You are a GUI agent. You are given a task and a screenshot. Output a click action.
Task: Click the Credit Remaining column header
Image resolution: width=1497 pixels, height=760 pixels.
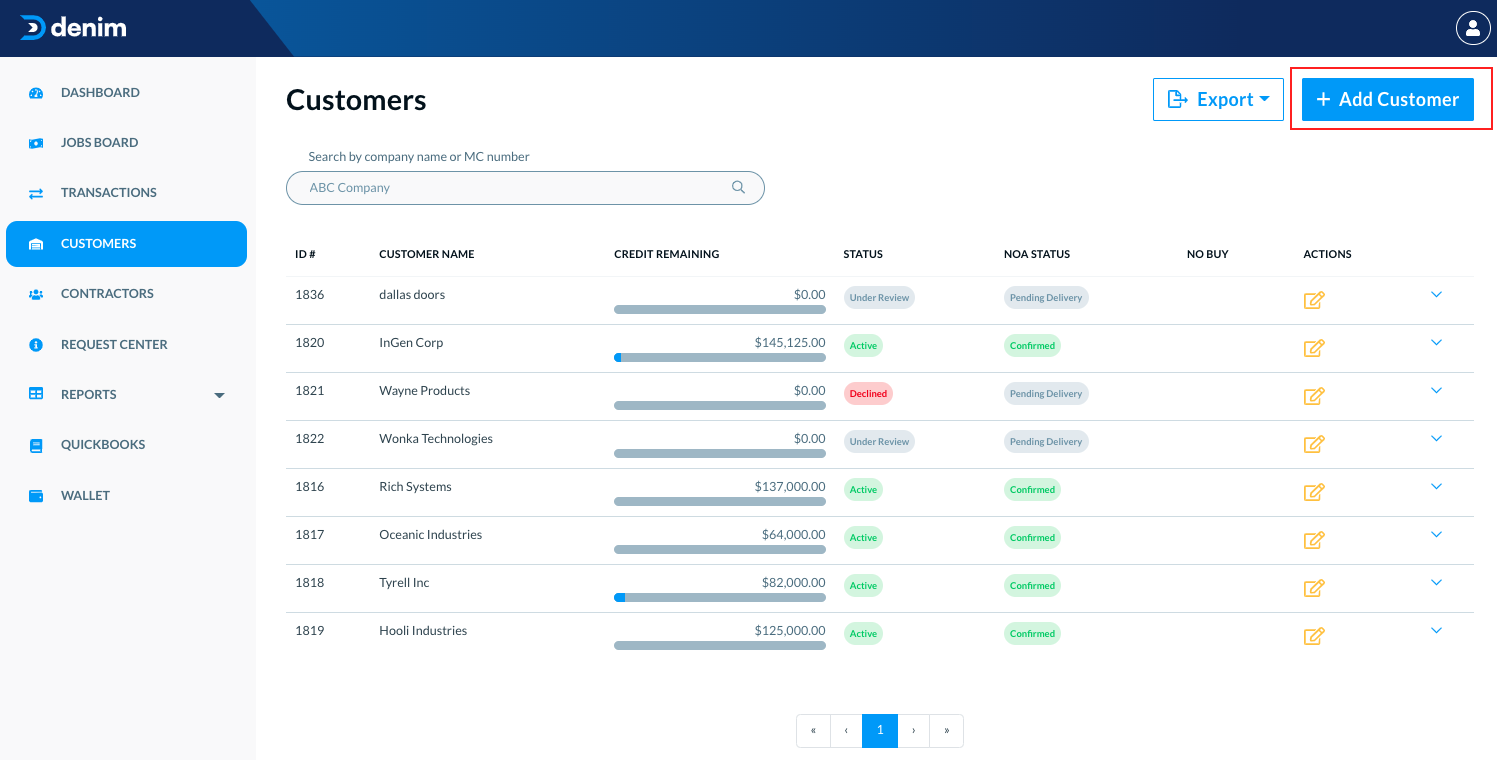[667, 254]
